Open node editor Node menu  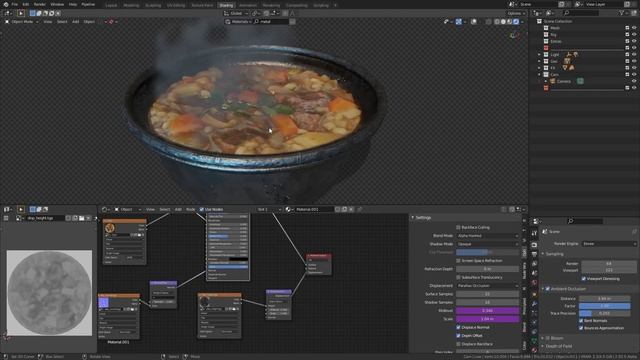pyautogui.click(x=191, y=209)
